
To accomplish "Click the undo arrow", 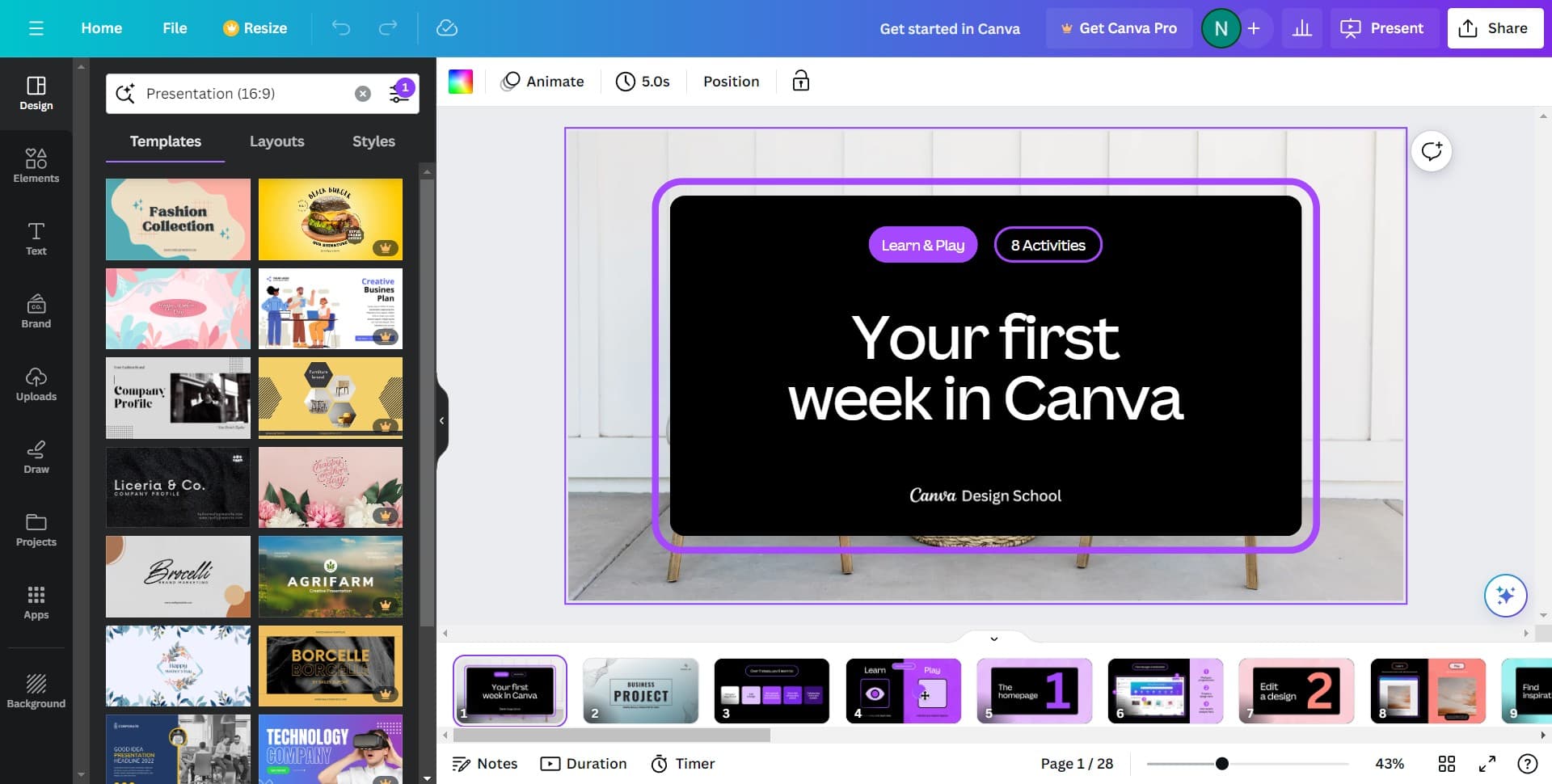I will [341, 28].
